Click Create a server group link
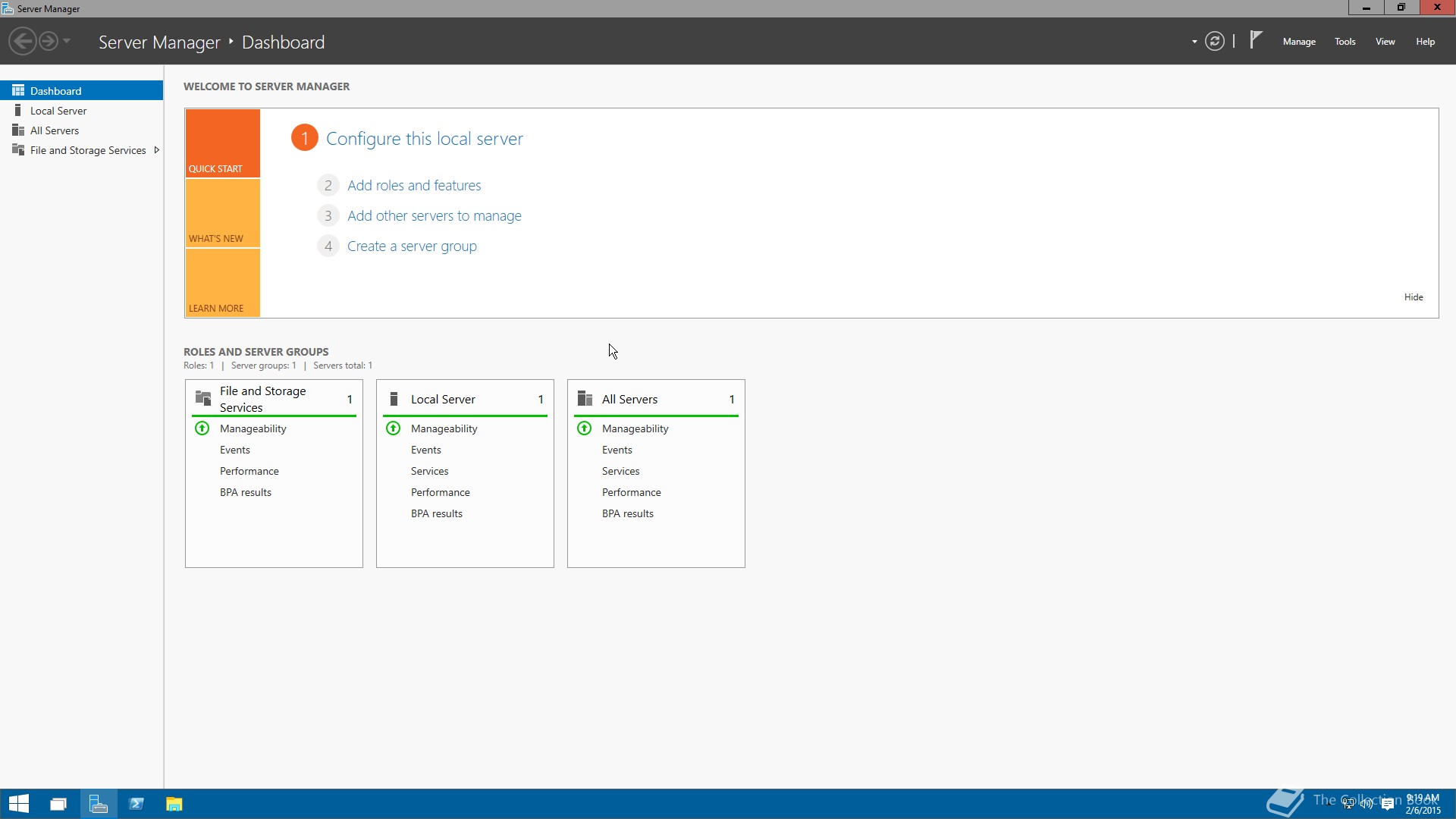Image resolution: width=1456 pixels, height=819 pixels. click(x=412, y=246)
